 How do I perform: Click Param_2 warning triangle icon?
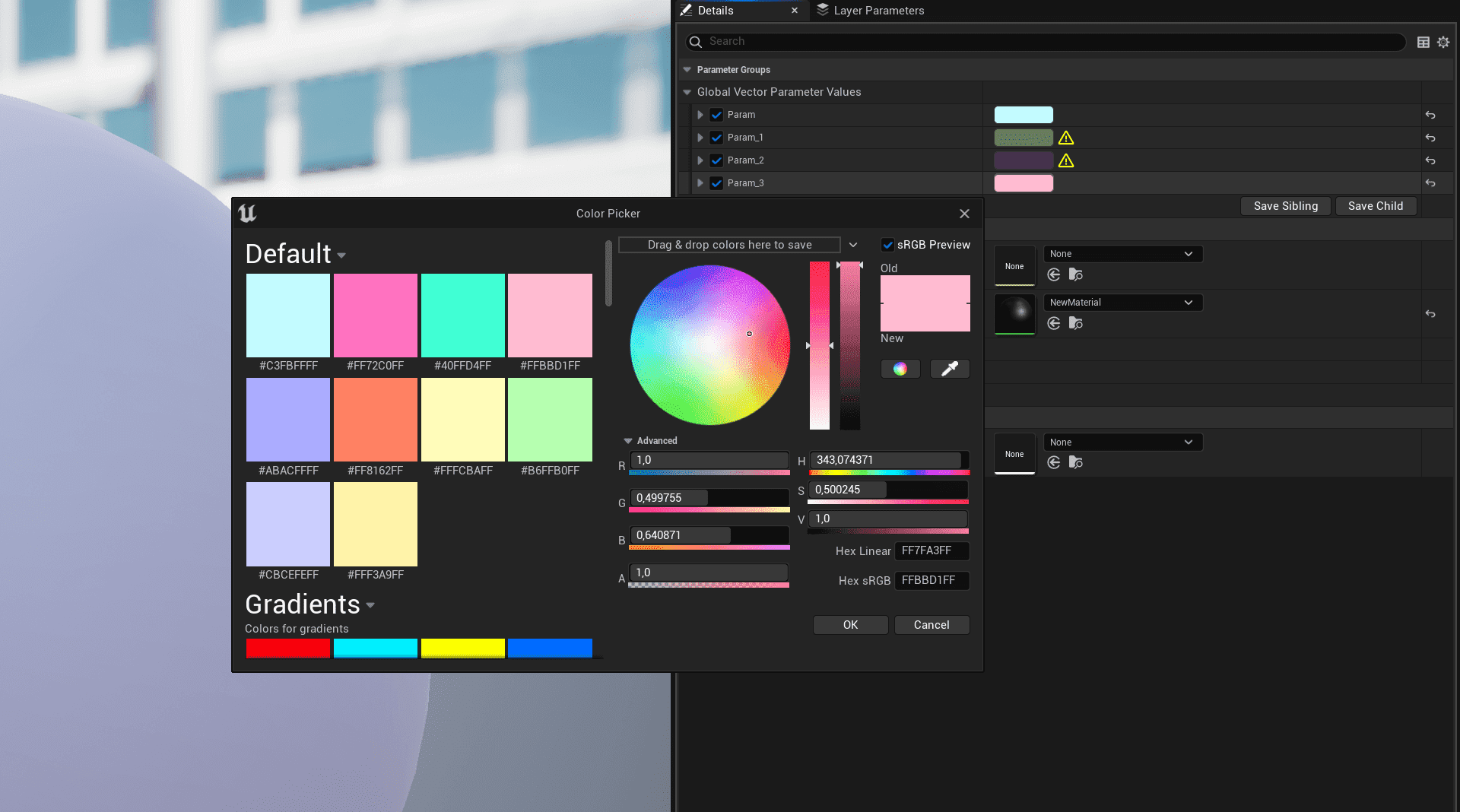pos(1066,160)
